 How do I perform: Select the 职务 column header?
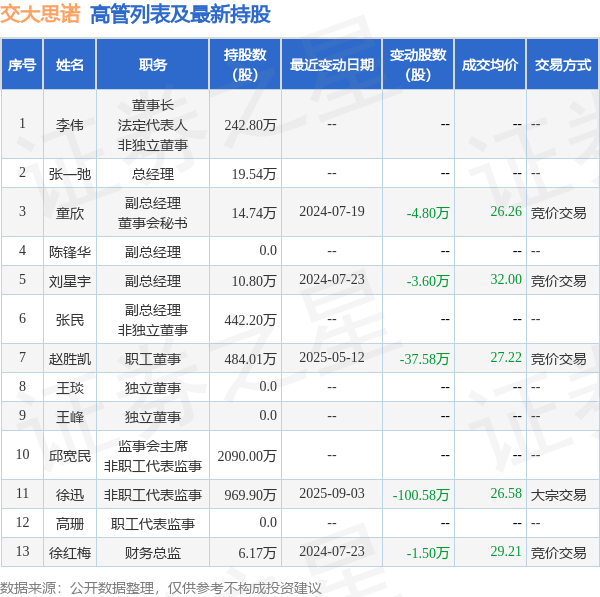pyautogui.click(x=153, y=64)
